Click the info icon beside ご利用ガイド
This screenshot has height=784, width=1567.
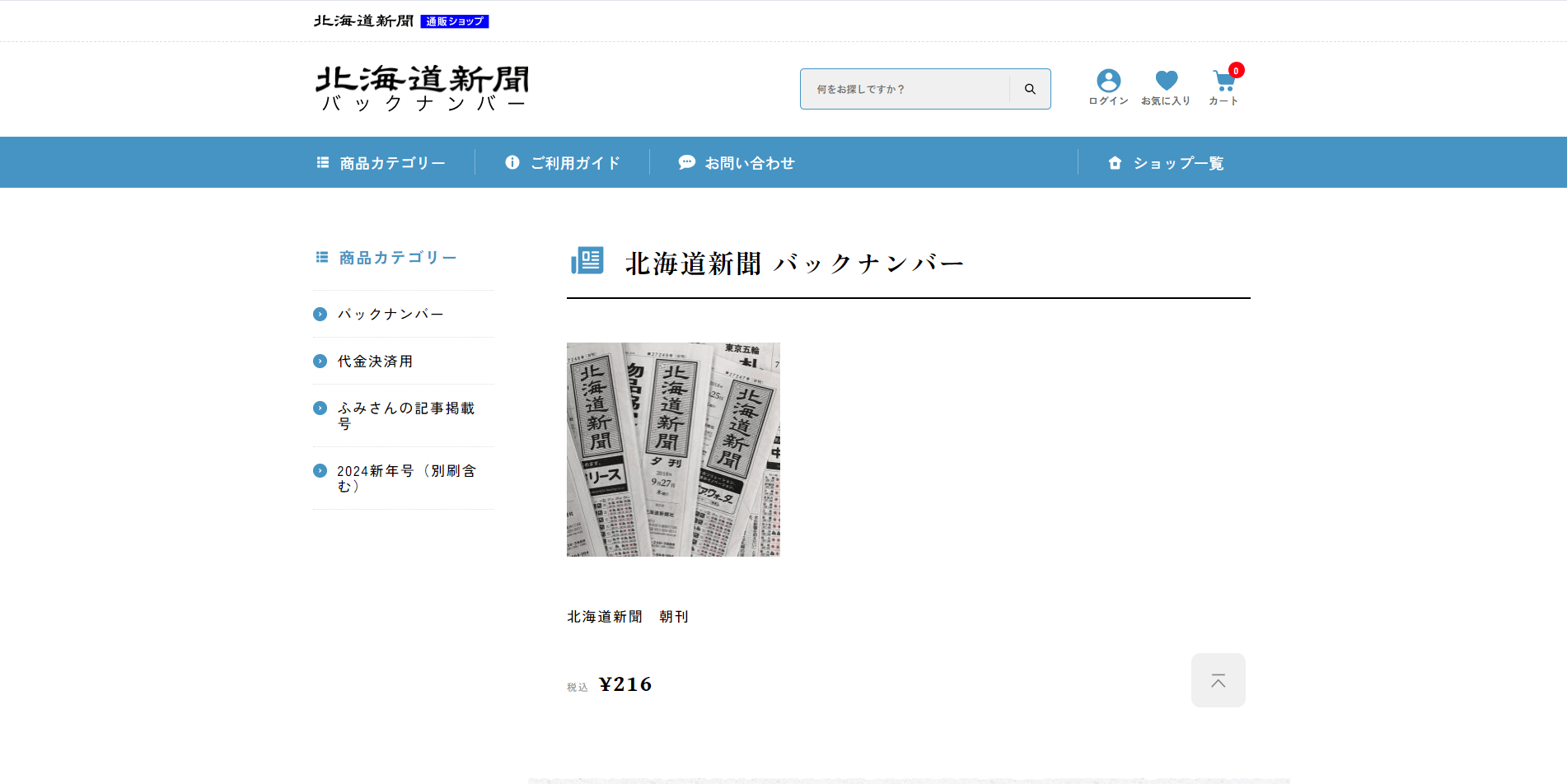pyautogui.click(x=512, y=162)
